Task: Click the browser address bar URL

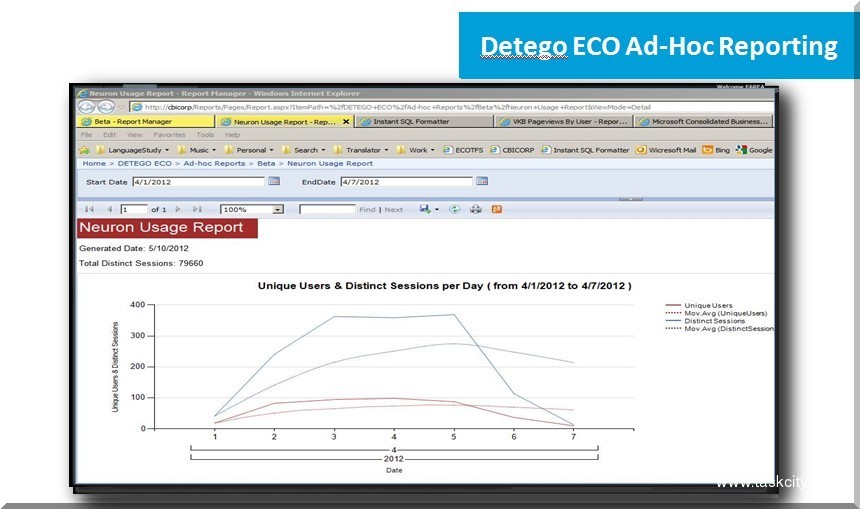Action: 398,107
